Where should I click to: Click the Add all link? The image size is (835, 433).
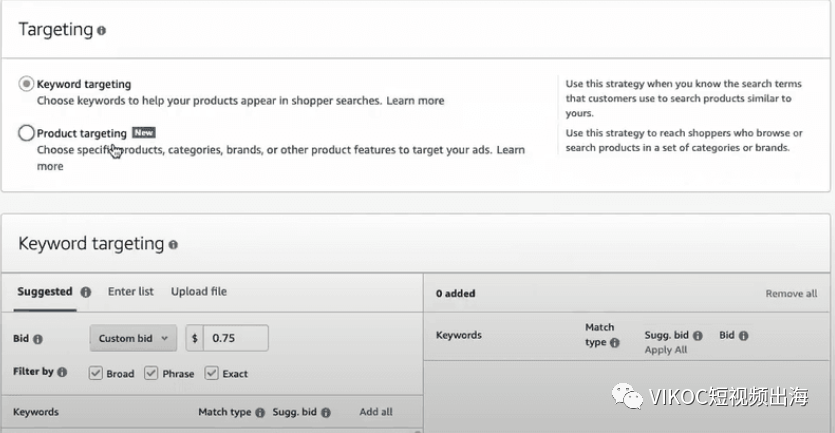tap(376, 412)
